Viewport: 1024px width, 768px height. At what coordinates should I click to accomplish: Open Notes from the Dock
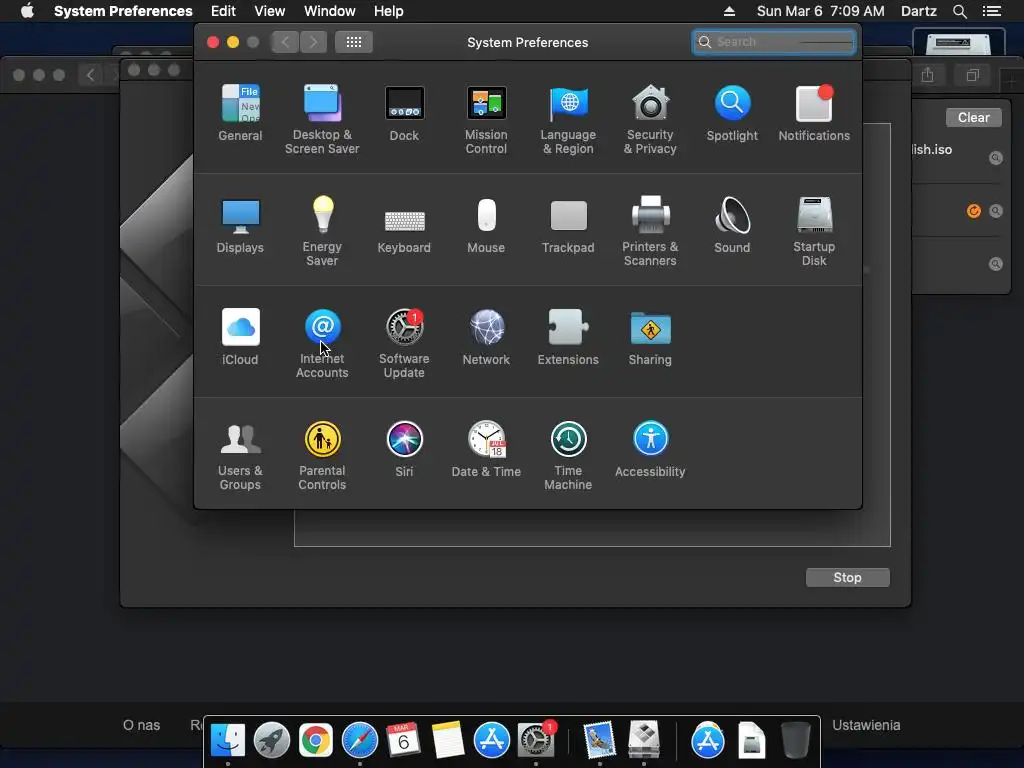click(x=448, y=741)
